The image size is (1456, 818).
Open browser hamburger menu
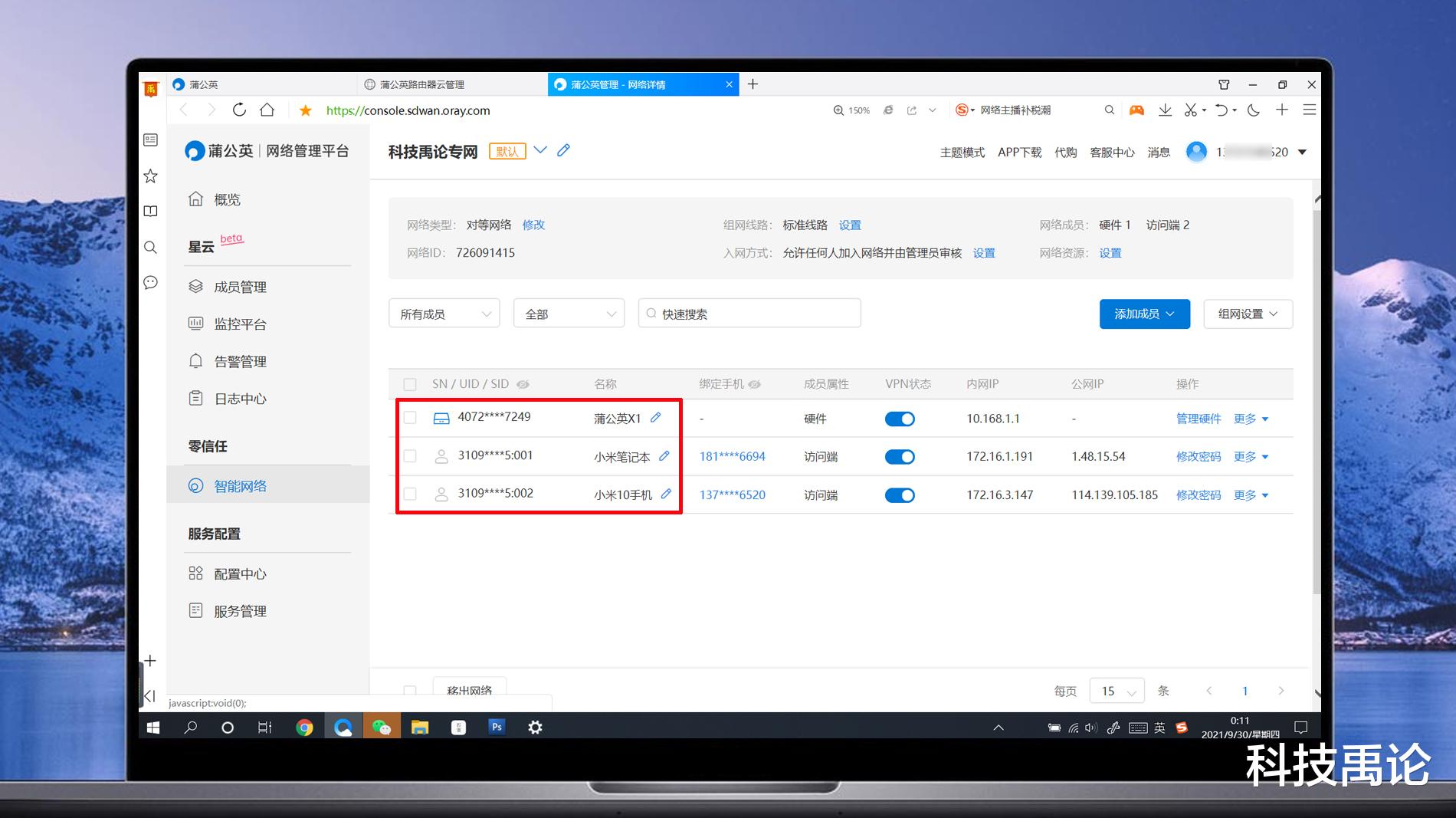pos(1310,110)
